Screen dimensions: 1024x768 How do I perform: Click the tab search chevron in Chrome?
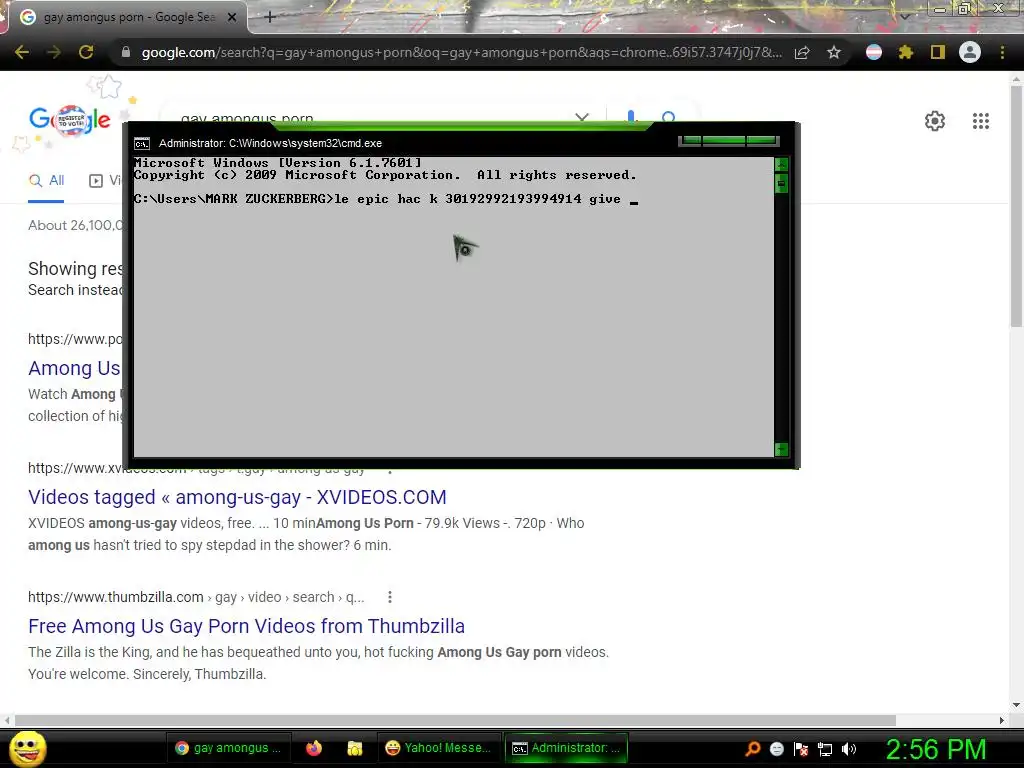tap(904, 17)
